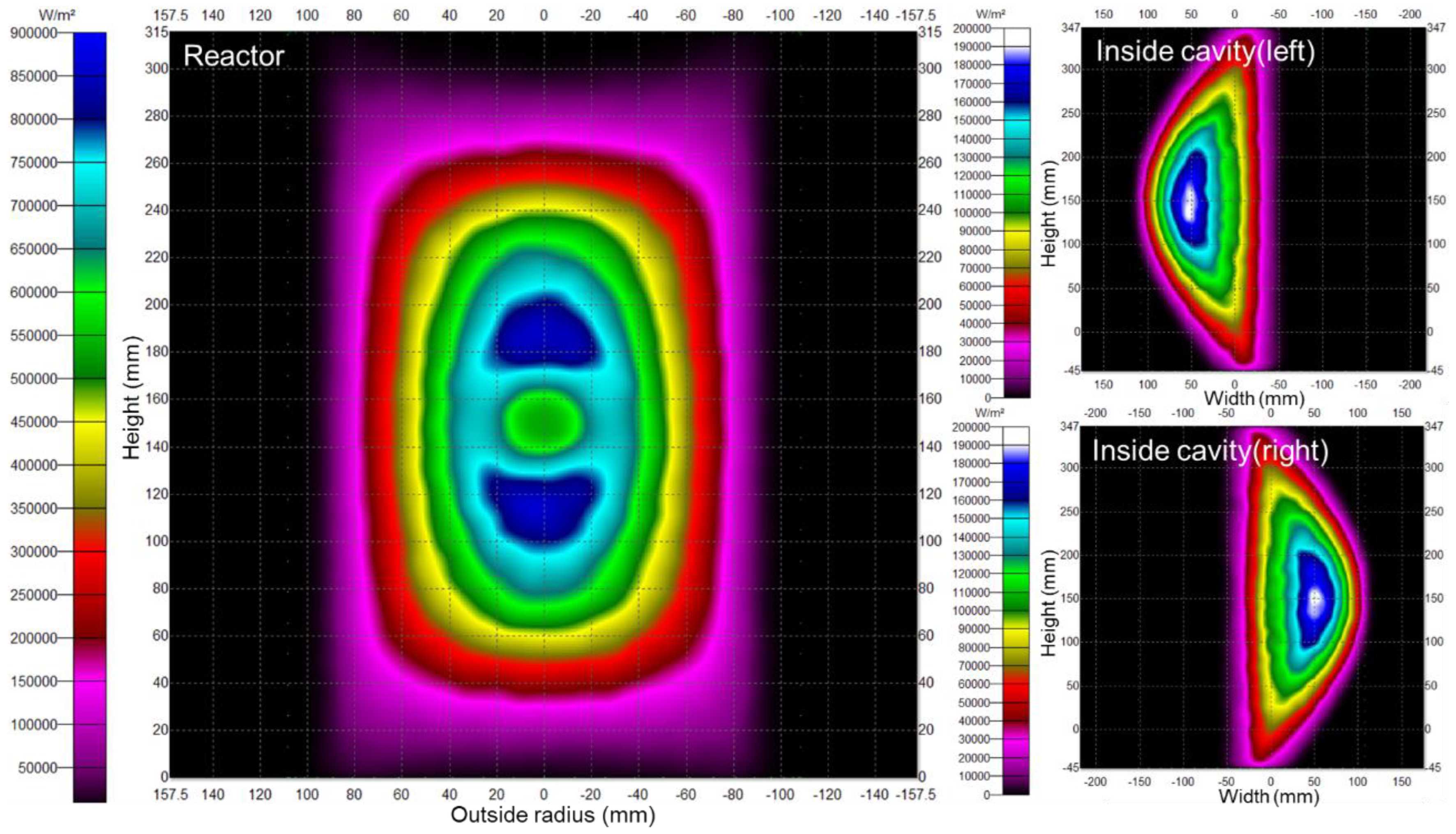This screenshot has height=834, width=1456.
Task: Click the "Width (mm)" label under left cavity plot
Action: click(x=1254, y=399)
